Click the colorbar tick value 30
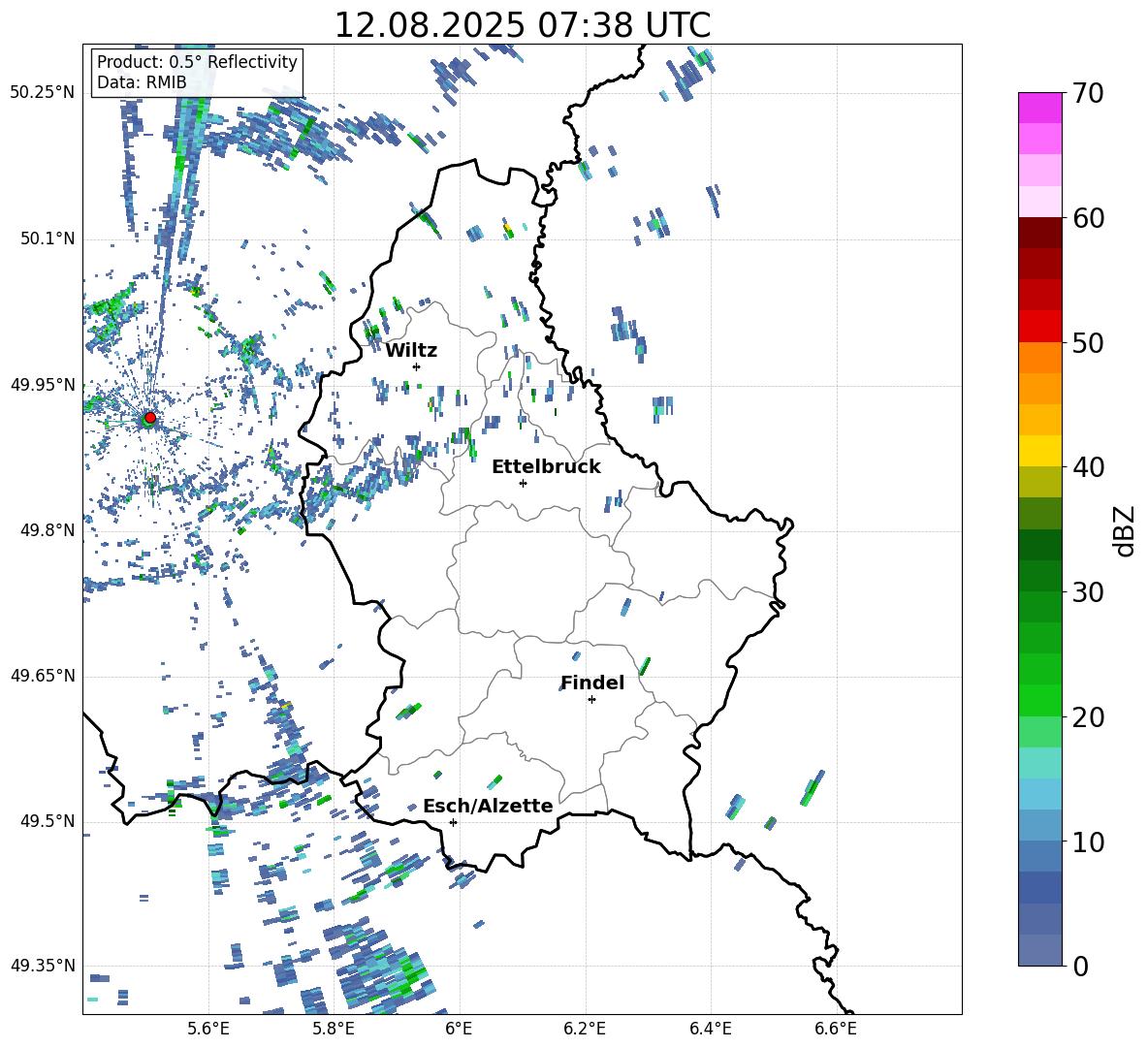The image size is (1148, 1048). pos(1088,592)
